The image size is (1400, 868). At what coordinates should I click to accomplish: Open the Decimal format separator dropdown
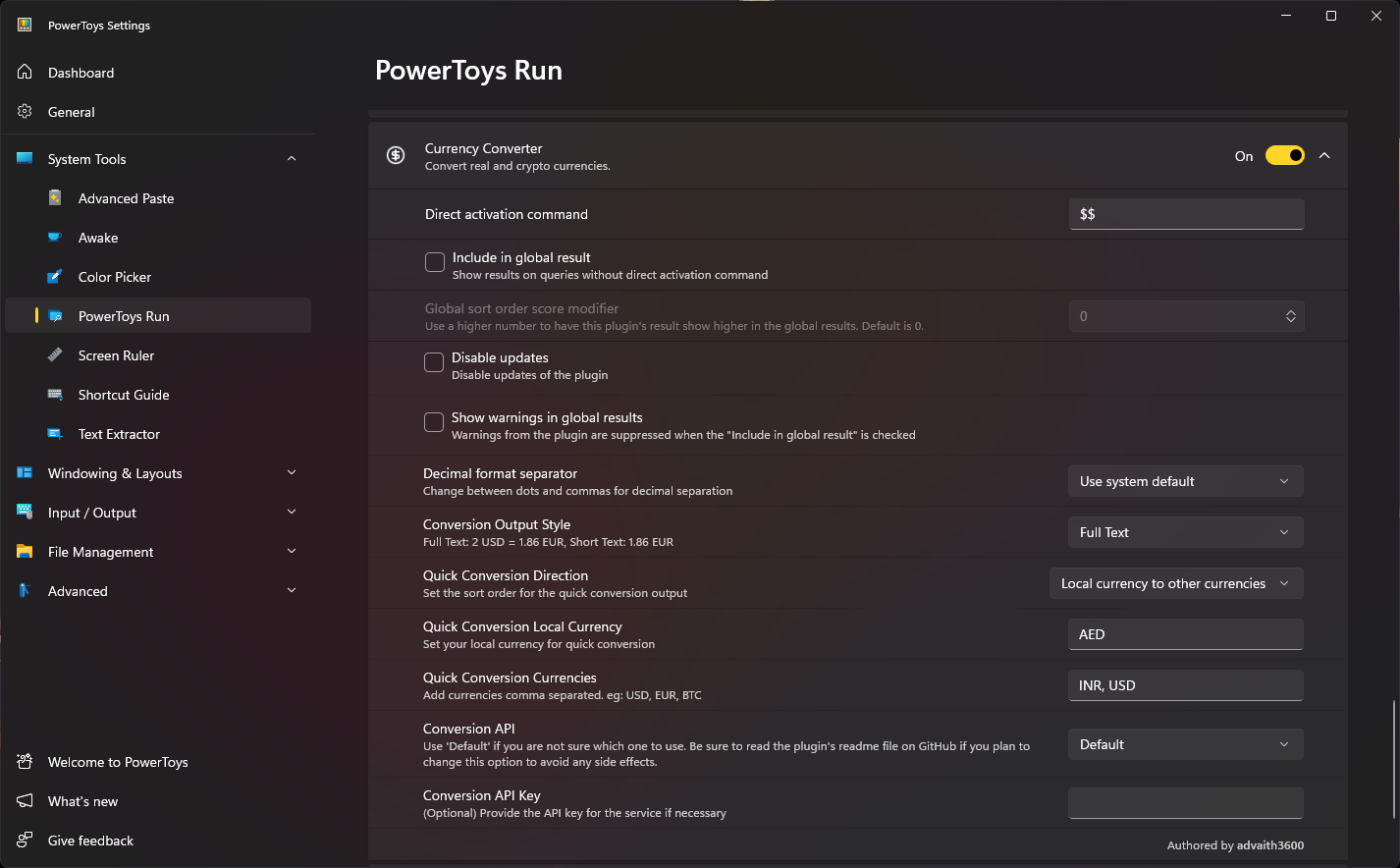(x=1185, y=481)
